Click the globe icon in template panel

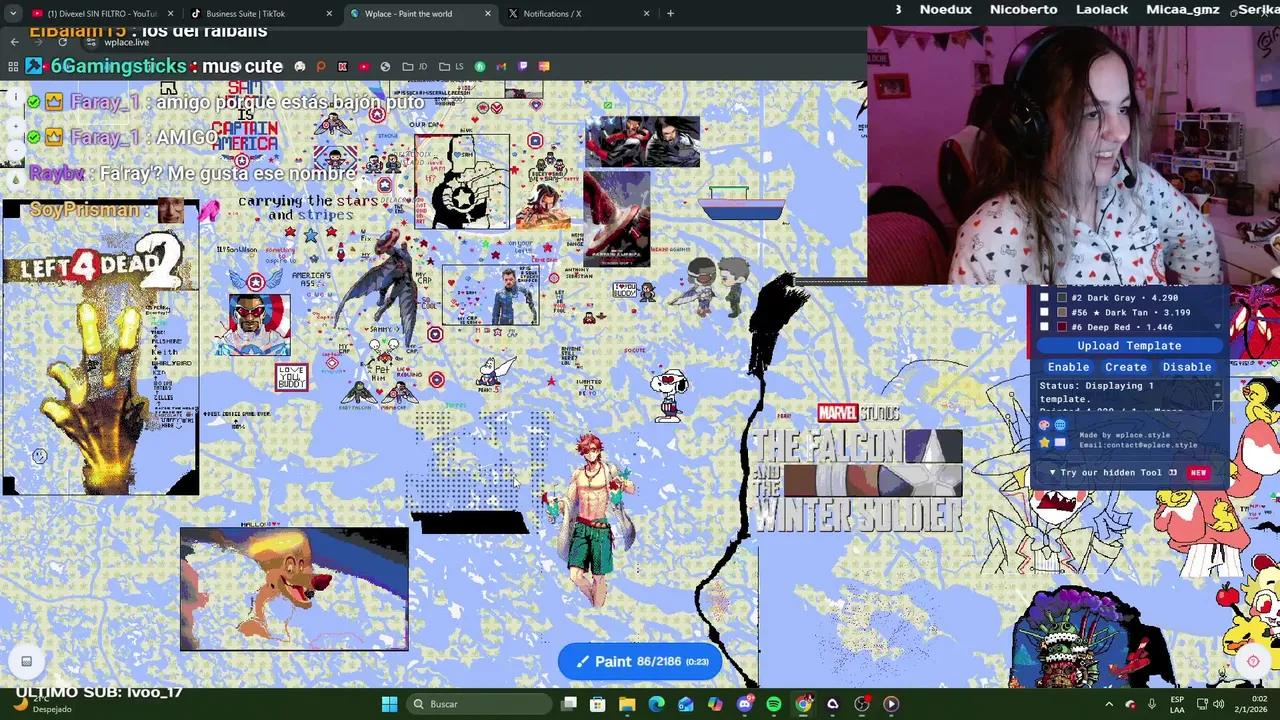(1060, 426)
